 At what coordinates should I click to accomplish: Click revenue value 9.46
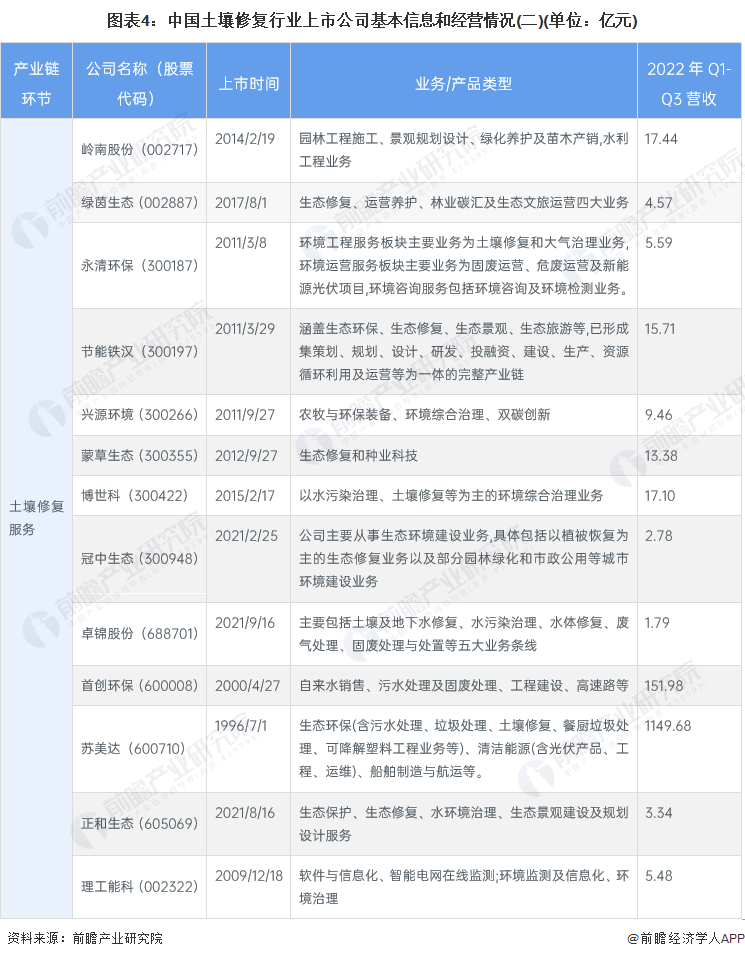coord(659,415)
